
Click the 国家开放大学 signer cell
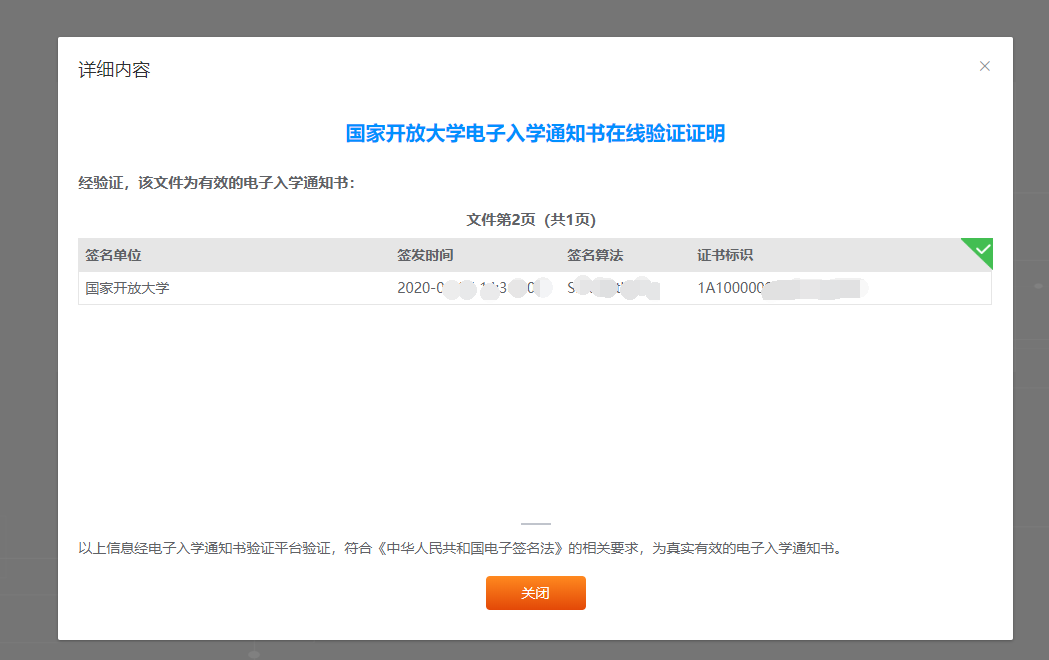pyautogui.click(x=127, y=288)
